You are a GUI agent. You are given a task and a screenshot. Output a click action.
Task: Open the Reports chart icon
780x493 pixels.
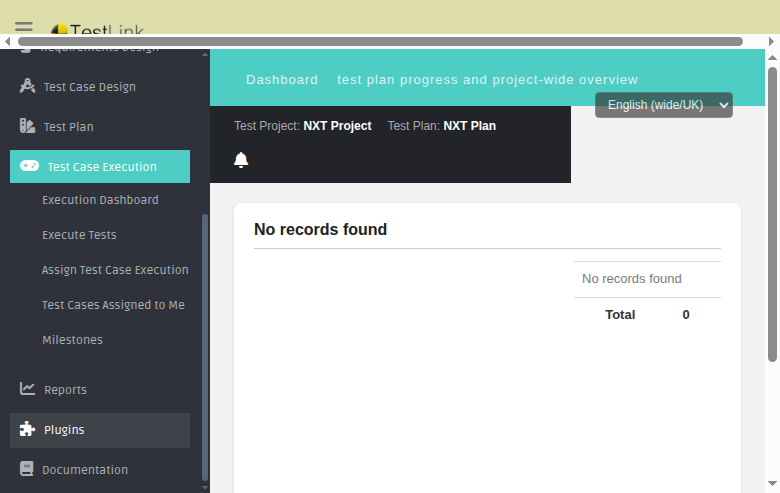click(x=27, y=389)
